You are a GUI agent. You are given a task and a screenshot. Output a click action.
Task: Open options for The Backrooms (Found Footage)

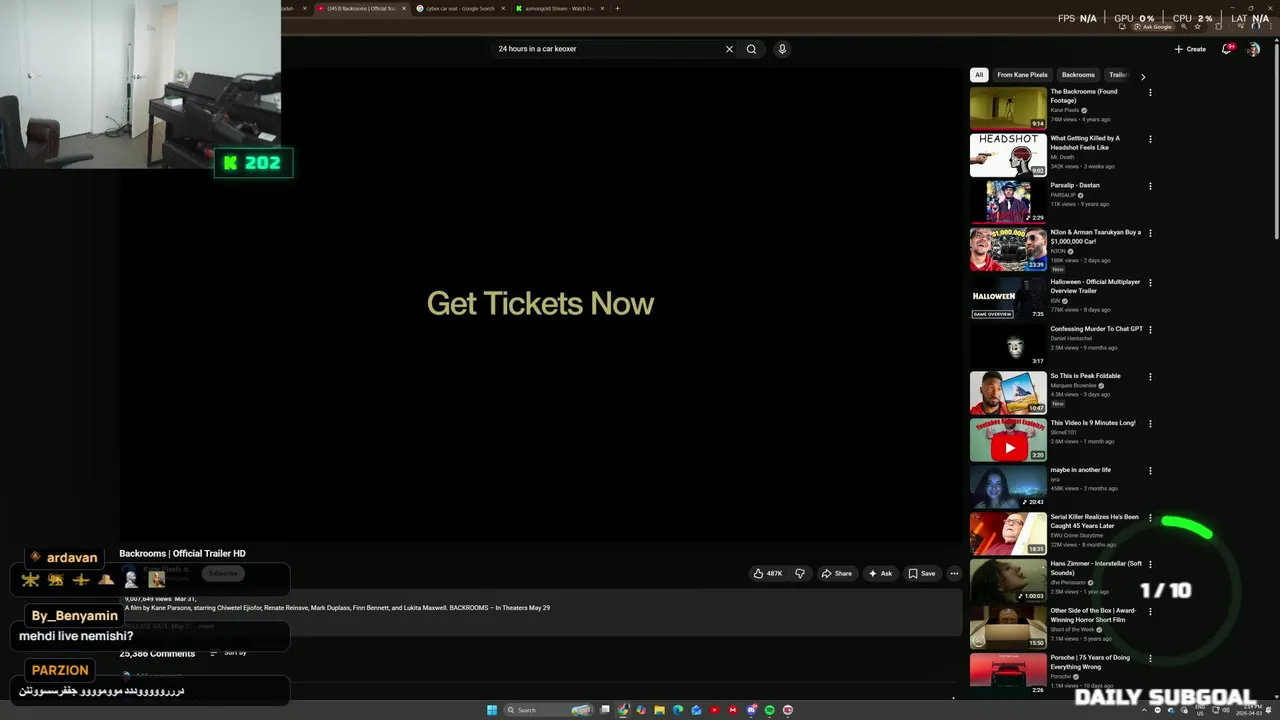coord(1150,92)
